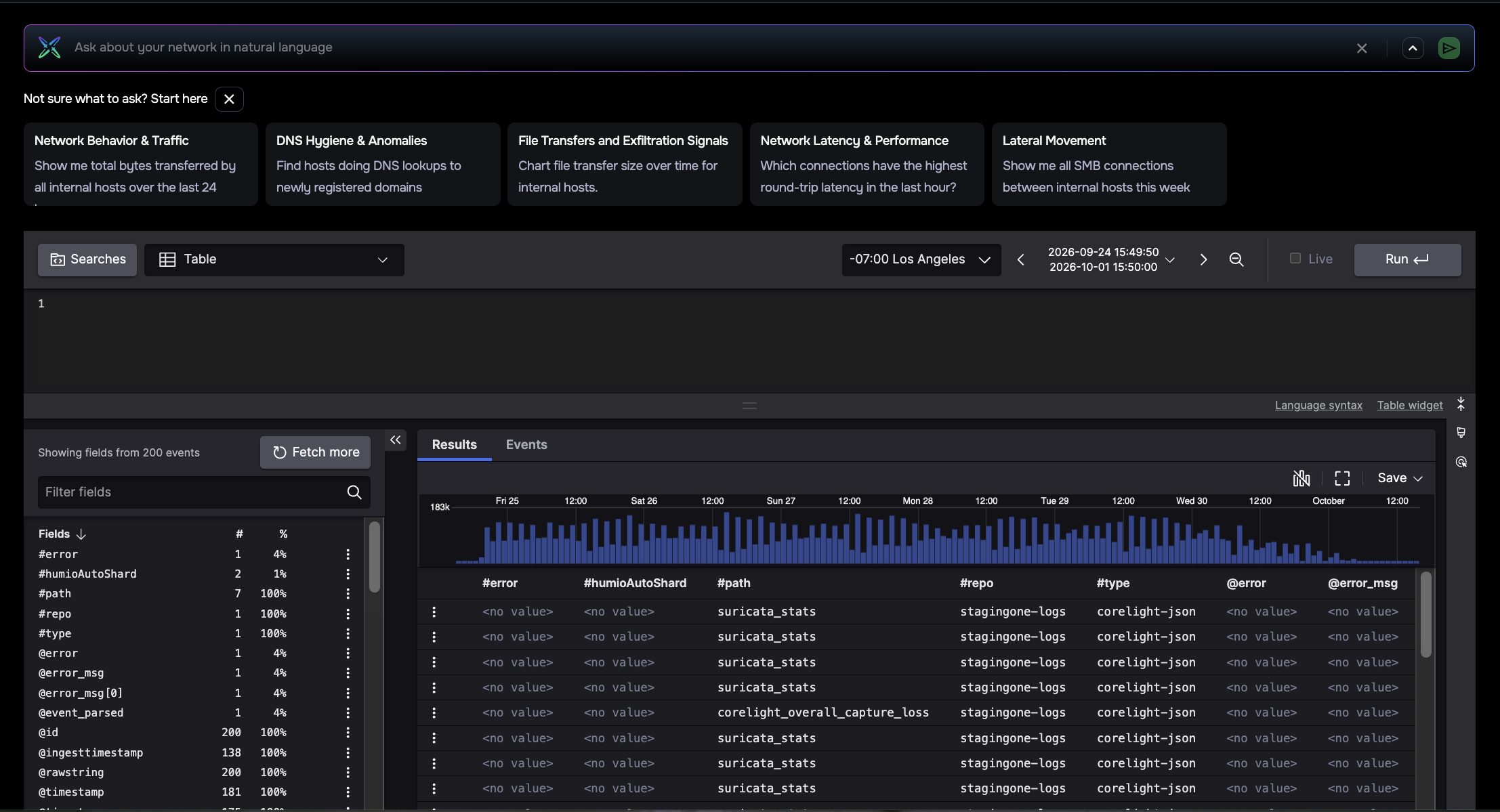
Task: Open the Table widget documentation link
Action: pyautogui.click(x=1410, y=406)
